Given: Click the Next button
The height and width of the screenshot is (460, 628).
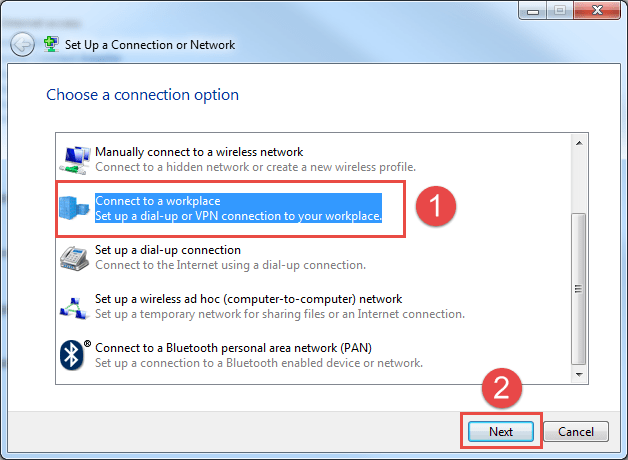Looking at the screenshot, I should [501, 431].
